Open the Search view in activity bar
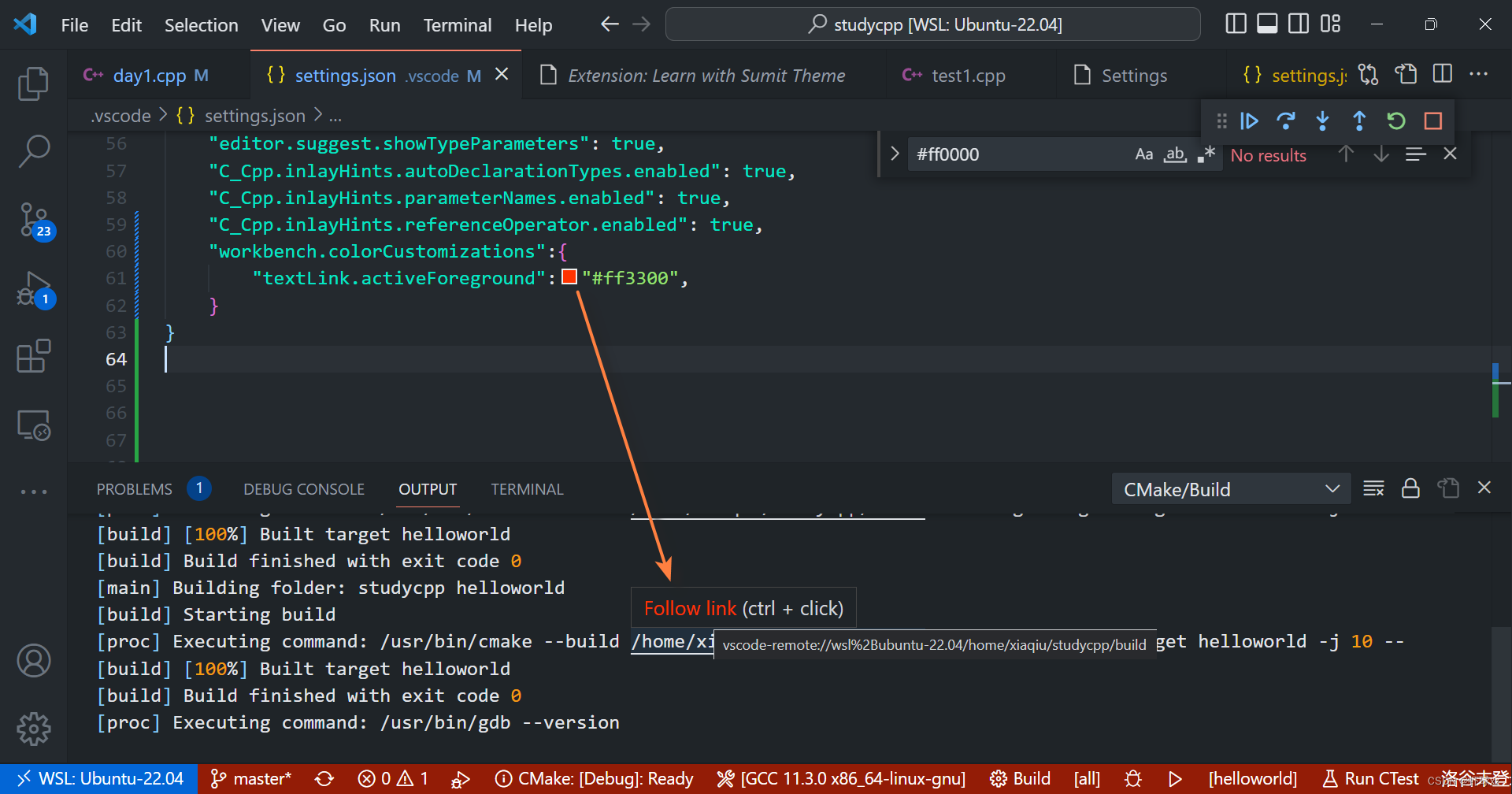 pos(33,150)
